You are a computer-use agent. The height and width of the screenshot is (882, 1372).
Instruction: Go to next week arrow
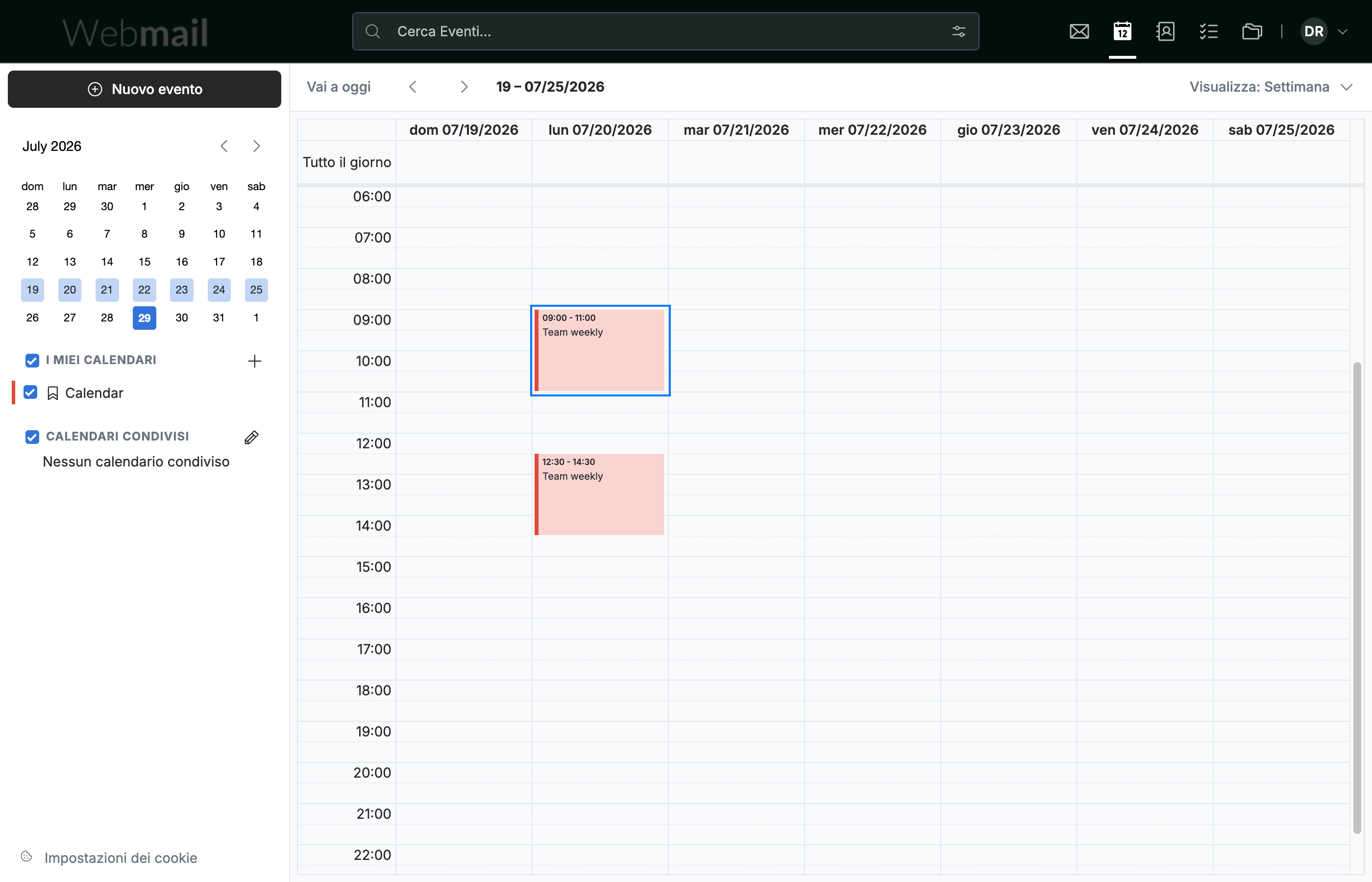[464, 86]
